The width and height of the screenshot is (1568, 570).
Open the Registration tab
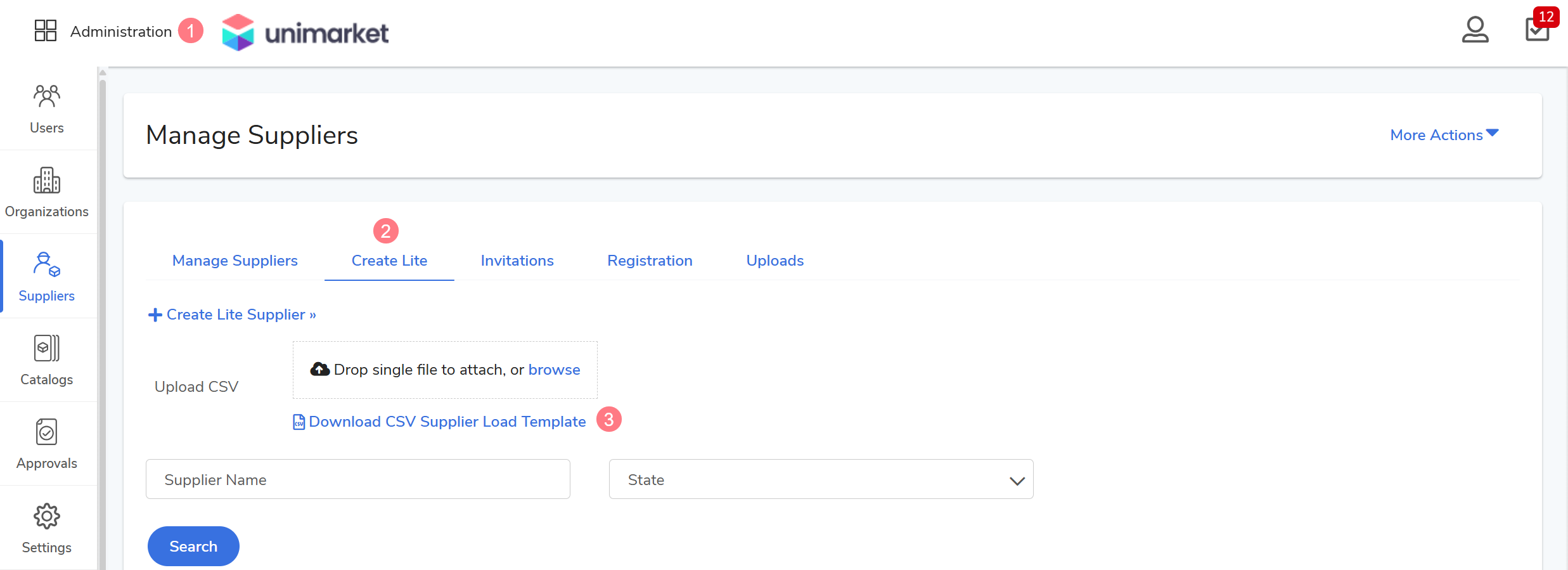pos(650,261)
